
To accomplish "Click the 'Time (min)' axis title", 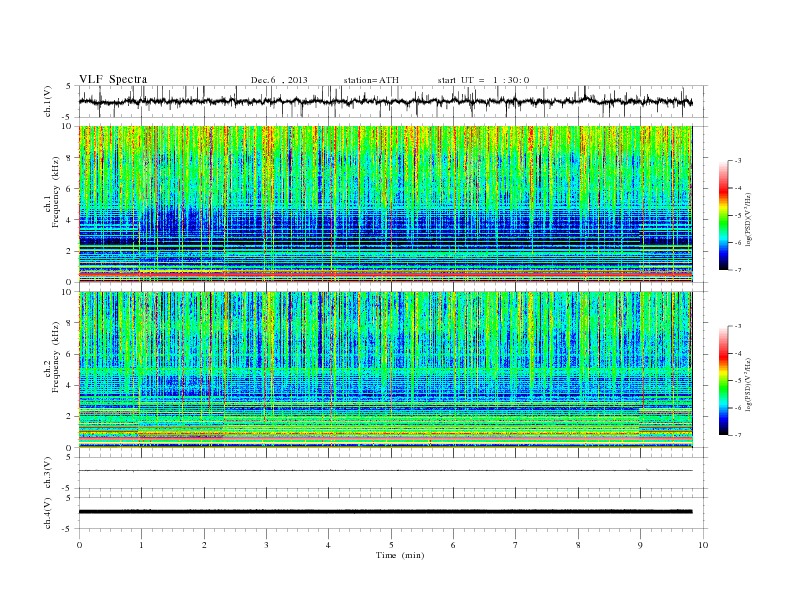I will pyautogui.click(x=400, y=555).
